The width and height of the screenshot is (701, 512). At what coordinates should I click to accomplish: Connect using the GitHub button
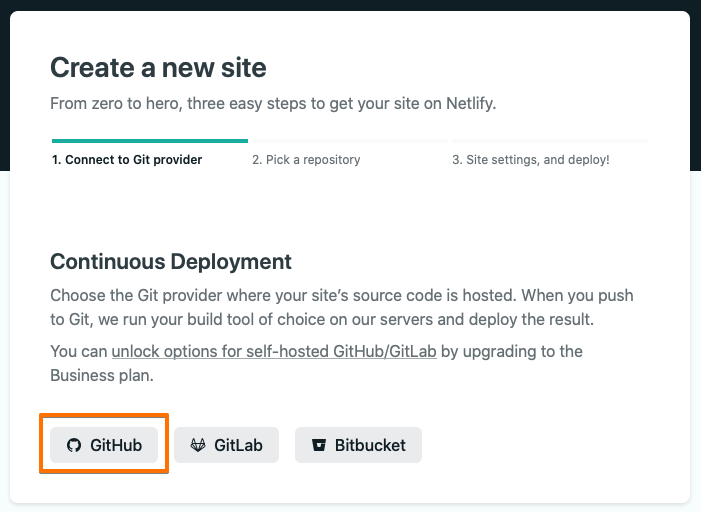tap(104, 445)
